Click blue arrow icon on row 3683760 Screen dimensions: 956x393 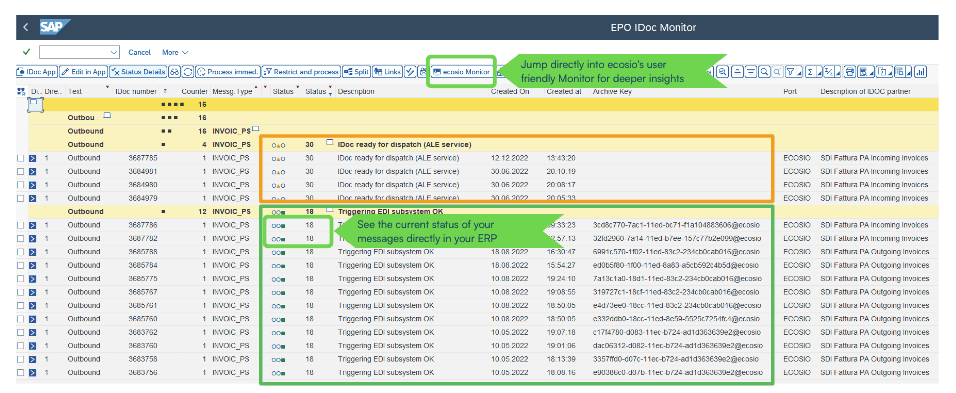(x=33, y=346)
